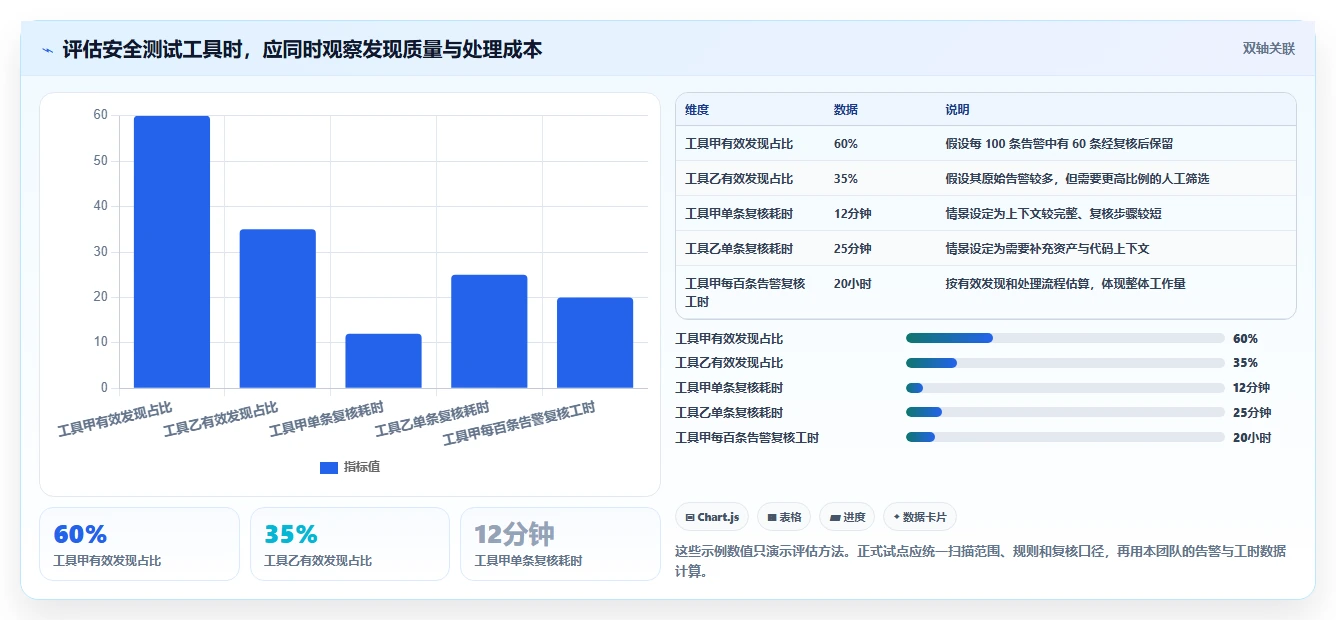
Task: Click the y-axis label 30
Action: pyautogui.click(x=101, y=251)
